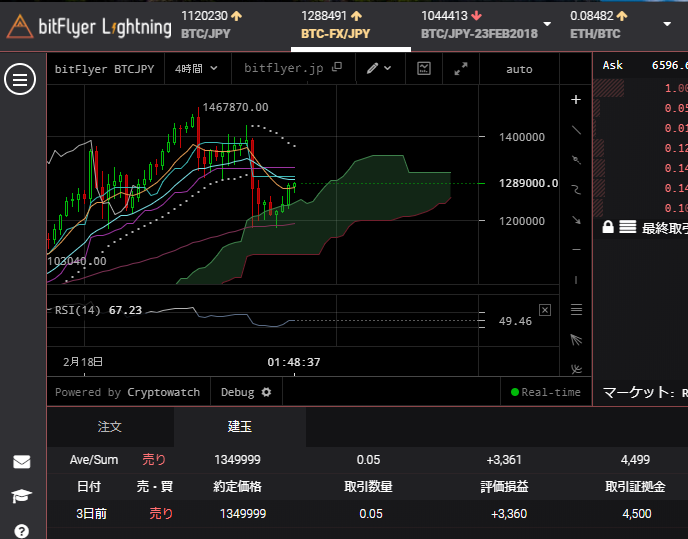Click the Debug settings button
688x539 pixels.
click(x=246, y=392)
